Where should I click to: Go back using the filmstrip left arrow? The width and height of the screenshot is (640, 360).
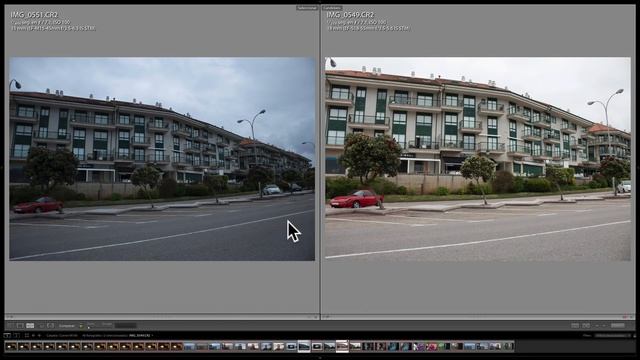click(x=33, y=336)
